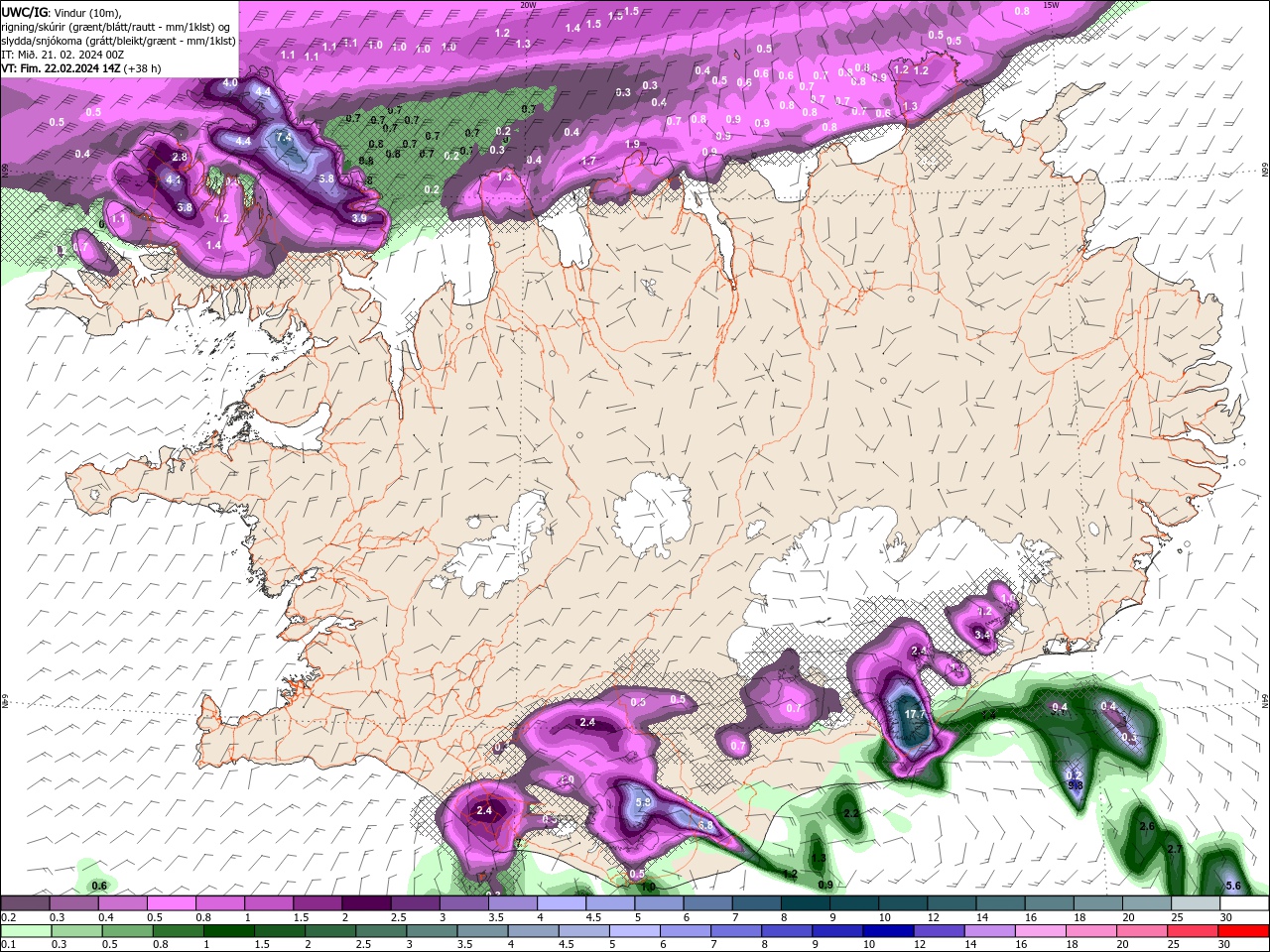Viewport: 1270px width, 952px height.
Task: Click the 2.6 rain value label
Action: click(1147, 826)
